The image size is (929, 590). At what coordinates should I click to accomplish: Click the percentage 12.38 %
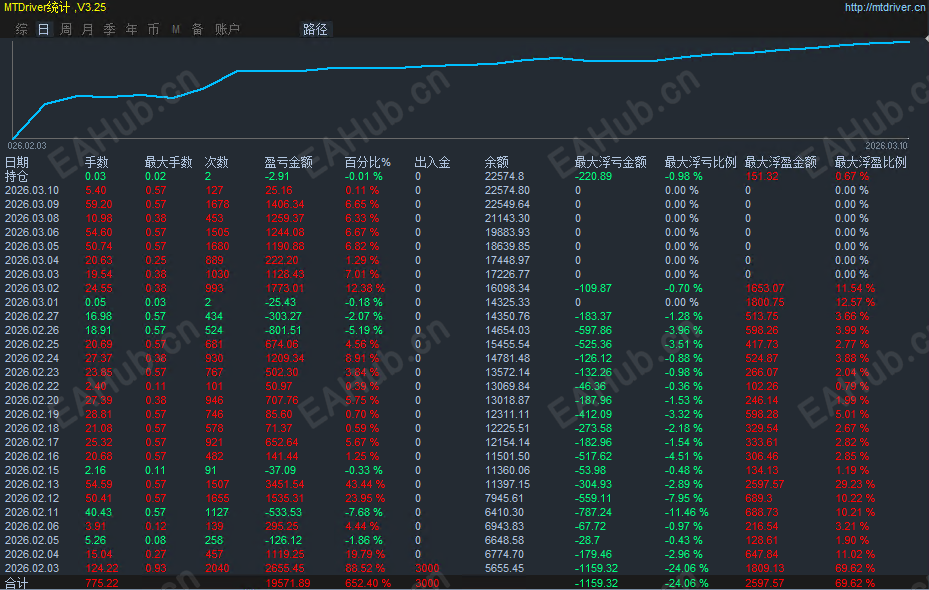[365, 288]
